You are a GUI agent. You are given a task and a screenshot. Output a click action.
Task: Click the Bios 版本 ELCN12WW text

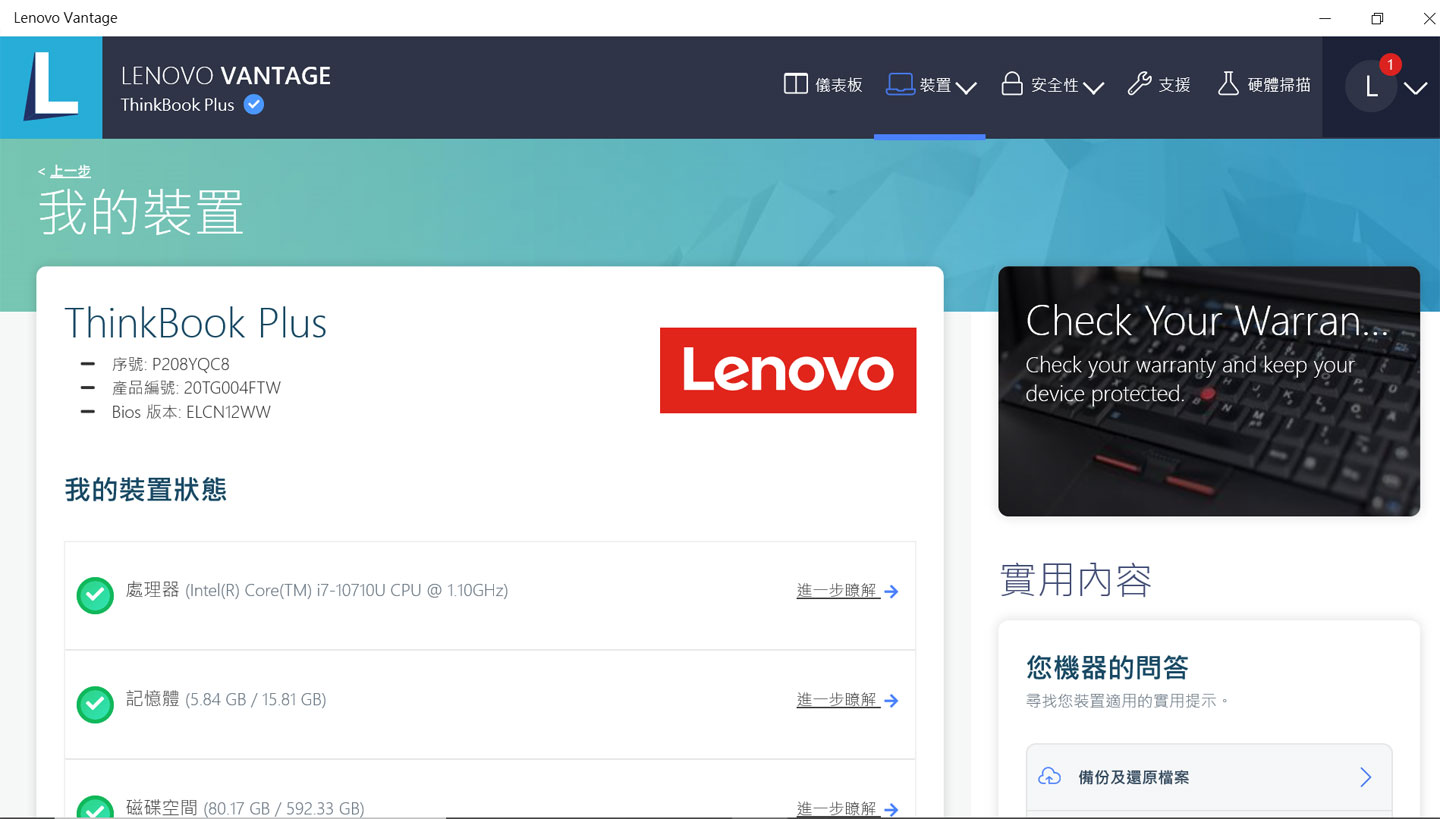191,412
